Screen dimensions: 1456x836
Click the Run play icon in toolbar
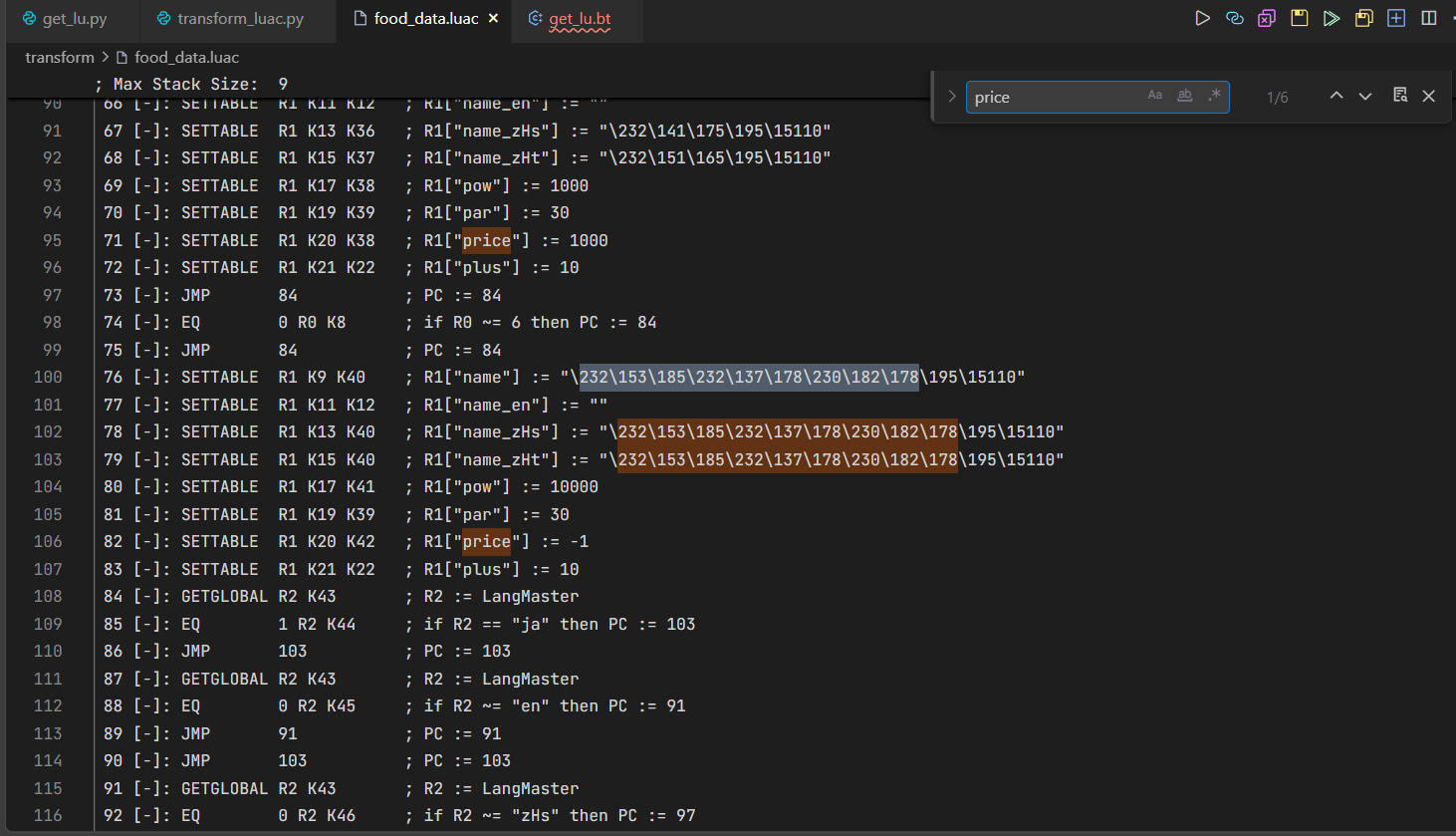pos(1202,18)
